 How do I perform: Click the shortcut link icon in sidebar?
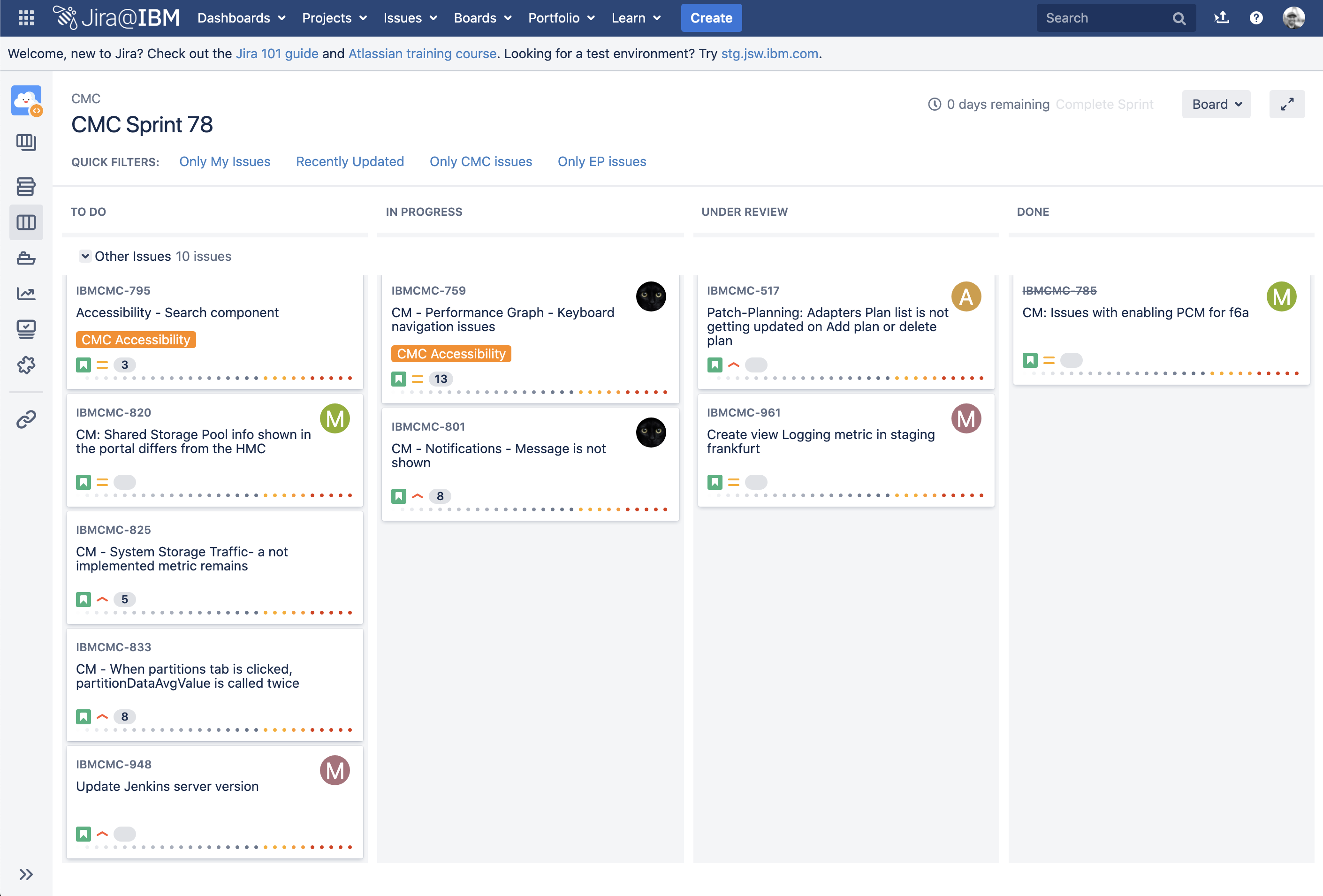click(x=26, y=419)
